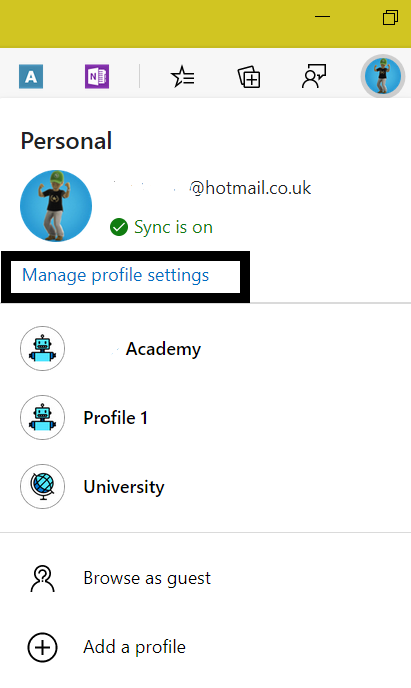
Task: Switch to the University profile
Action: pos(205,486)
